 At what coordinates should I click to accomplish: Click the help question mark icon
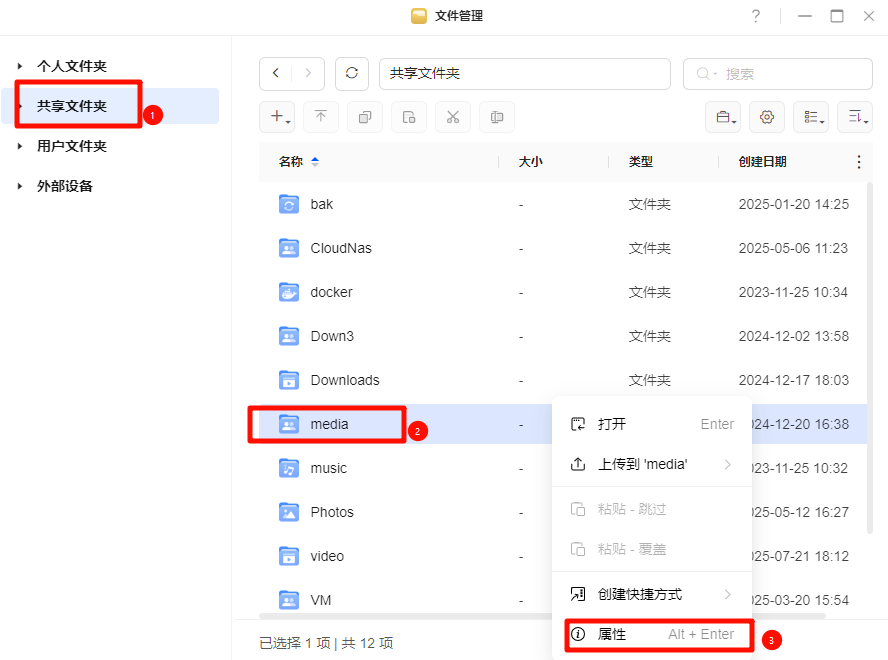point(756,16)
